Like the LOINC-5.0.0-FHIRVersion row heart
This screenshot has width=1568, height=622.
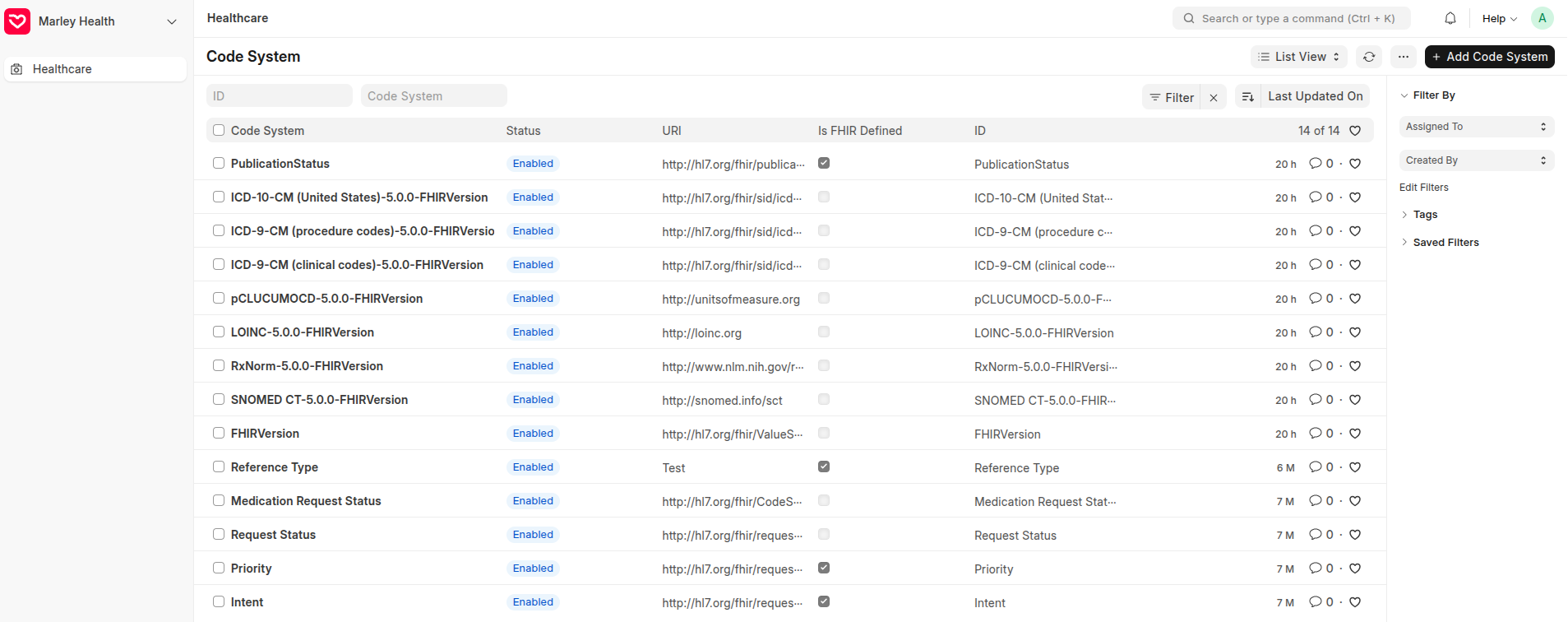(1355, 332)
